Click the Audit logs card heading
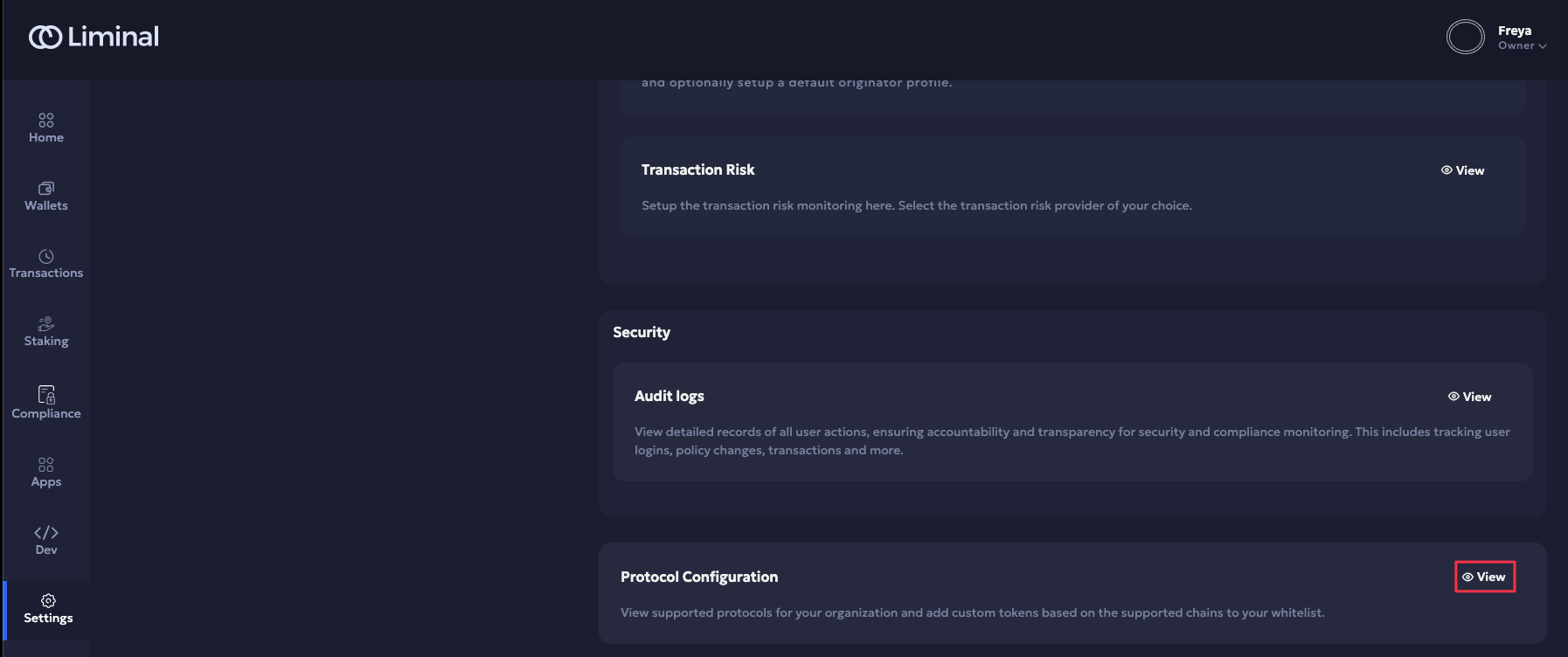 (669, 396)
